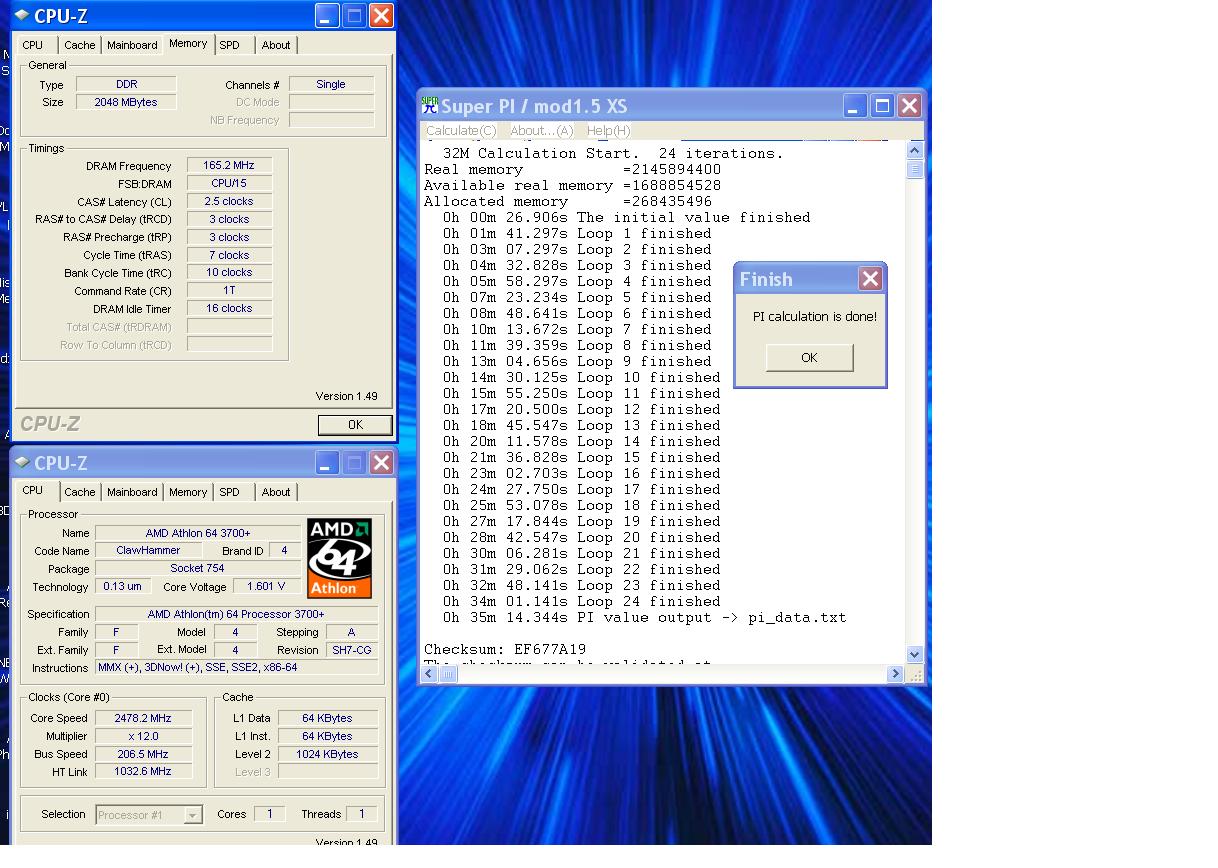
Task: Switch to CPU tab in upper CPU-Z window
Action: click(33, 45)
